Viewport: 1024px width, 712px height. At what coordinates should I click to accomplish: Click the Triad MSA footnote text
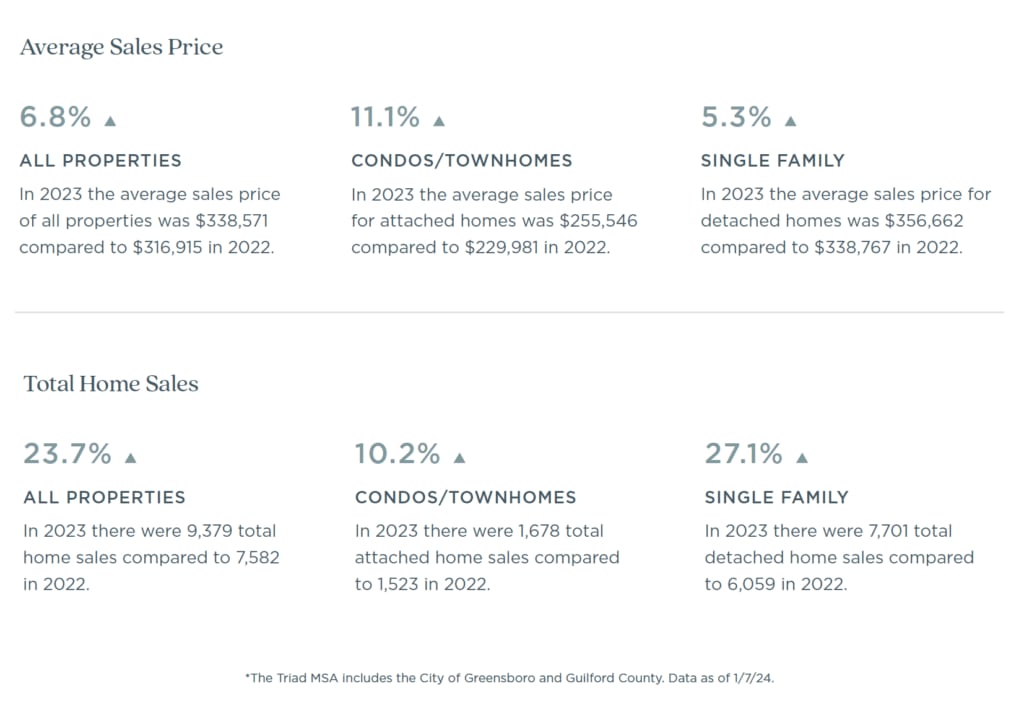pos(509,678)
